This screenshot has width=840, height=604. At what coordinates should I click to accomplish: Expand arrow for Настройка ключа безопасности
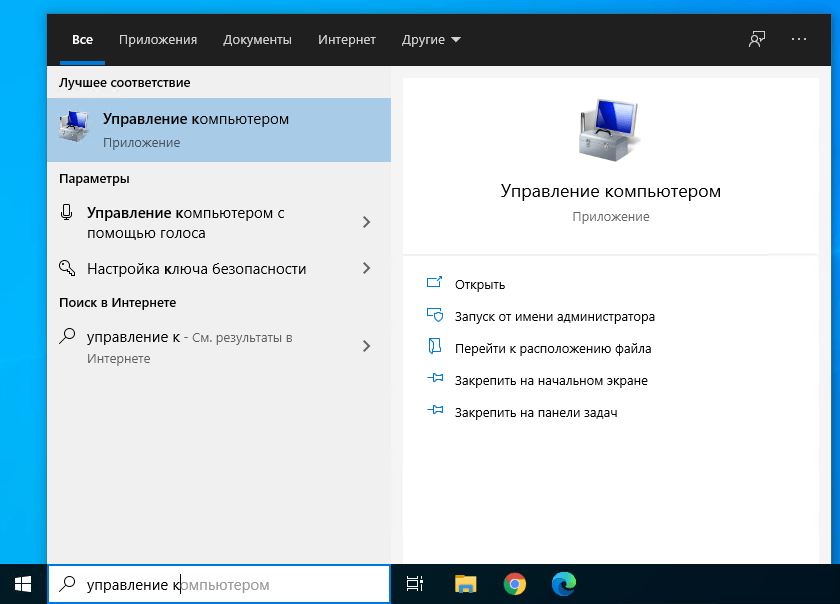(x=366, y=268)
